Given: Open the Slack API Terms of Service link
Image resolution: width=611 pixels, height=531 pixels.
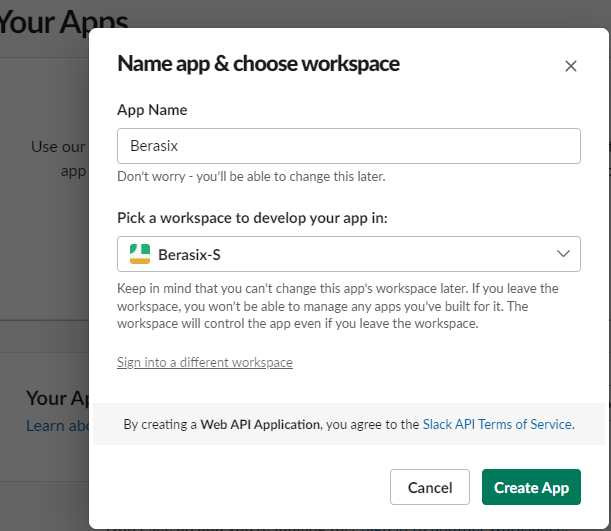Looking at the screenshot, I should 497,424.
